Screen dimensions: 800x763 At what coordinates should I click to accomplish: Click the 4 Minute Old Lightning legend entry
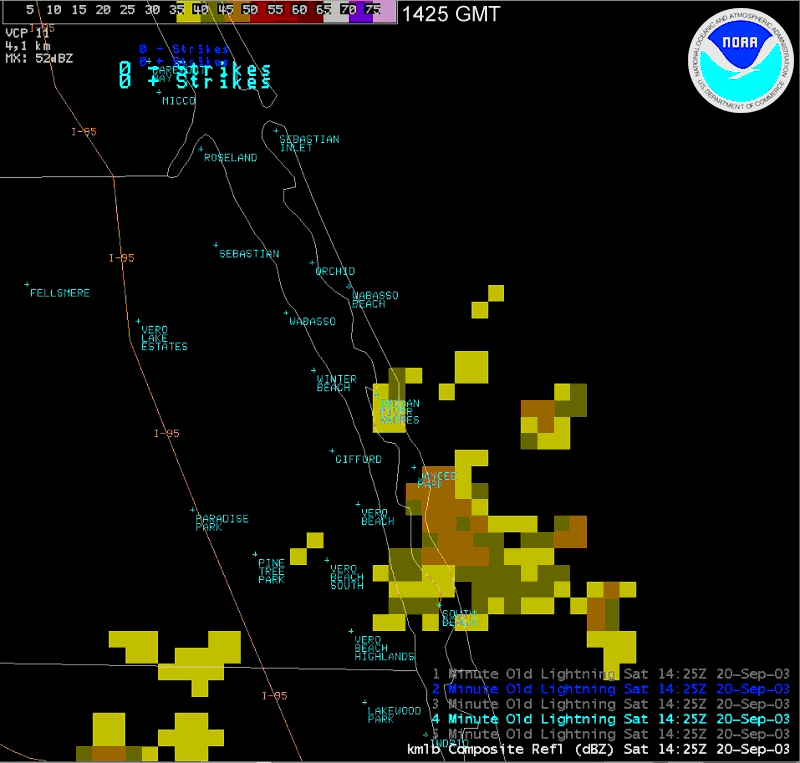pos(610,719)
